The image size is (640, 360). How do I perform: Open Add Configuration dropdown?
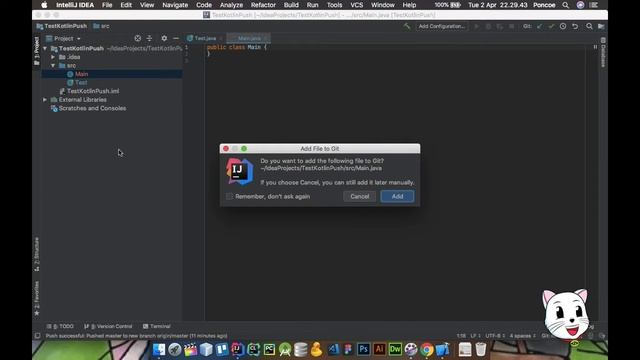pos(442,26)
